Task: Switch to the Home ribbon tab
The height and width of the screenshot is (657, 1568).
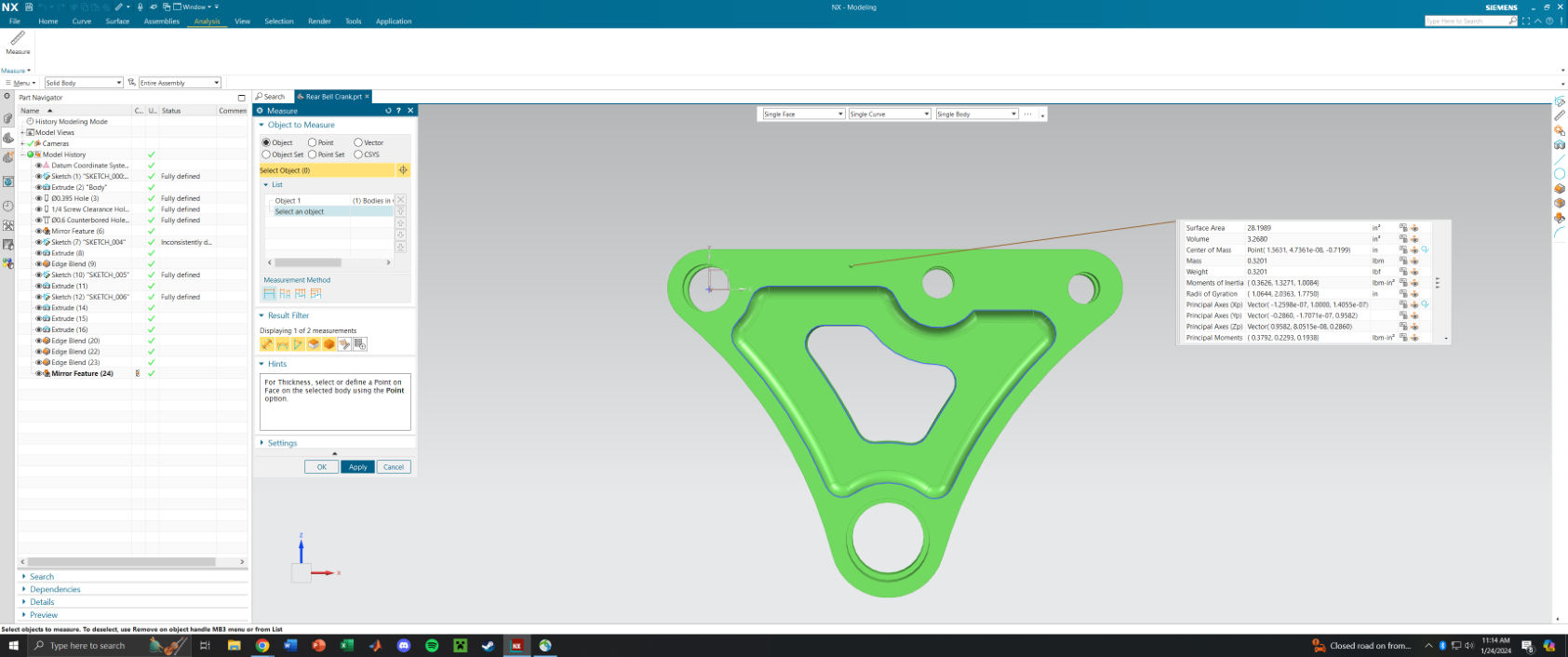Action: coord(48,21)
